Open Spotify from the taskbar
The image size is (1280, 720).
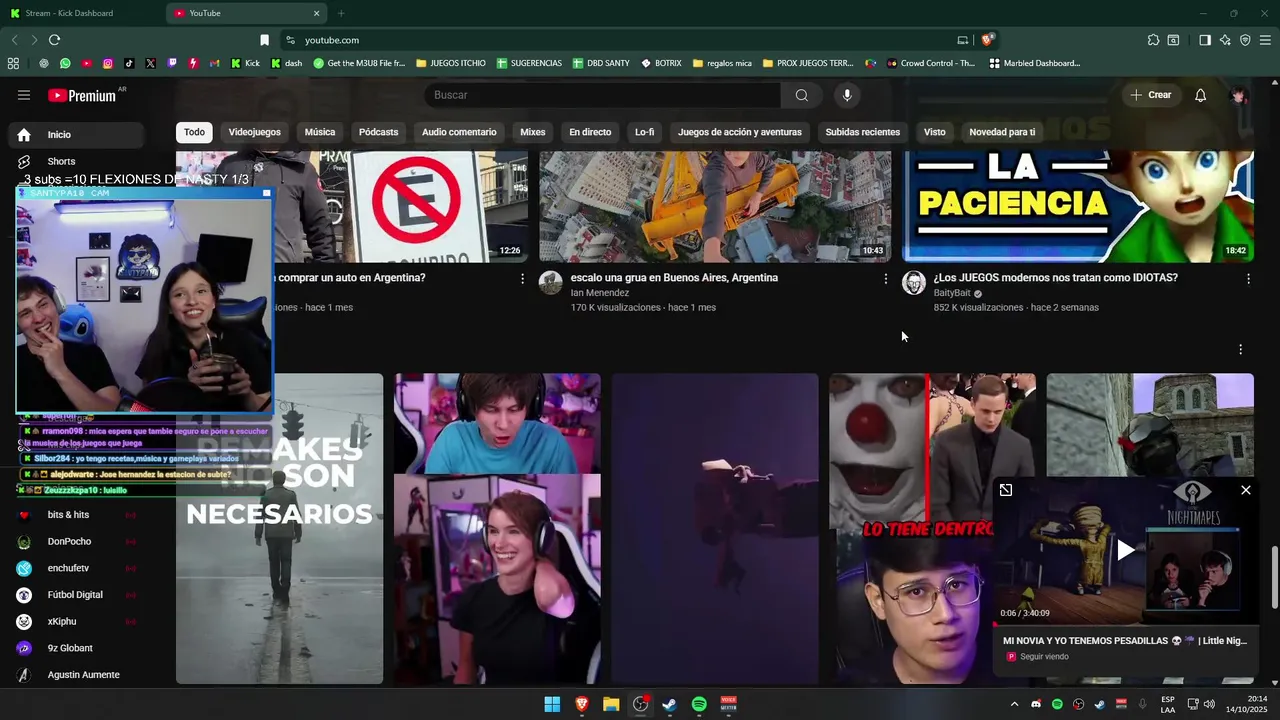699,705
